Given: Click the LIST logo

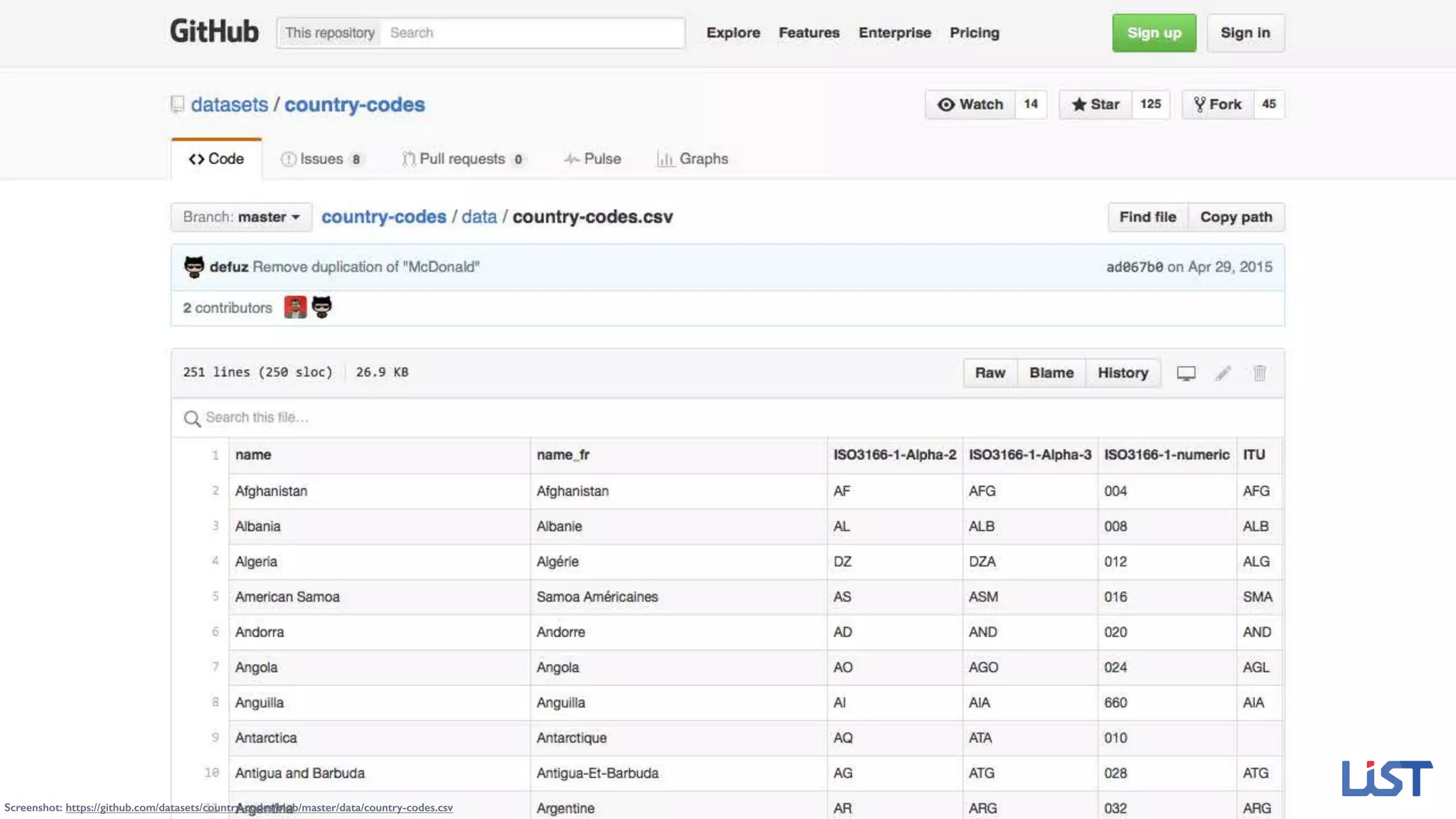Looking at the screenshot, I should [x=1386, y=778].
